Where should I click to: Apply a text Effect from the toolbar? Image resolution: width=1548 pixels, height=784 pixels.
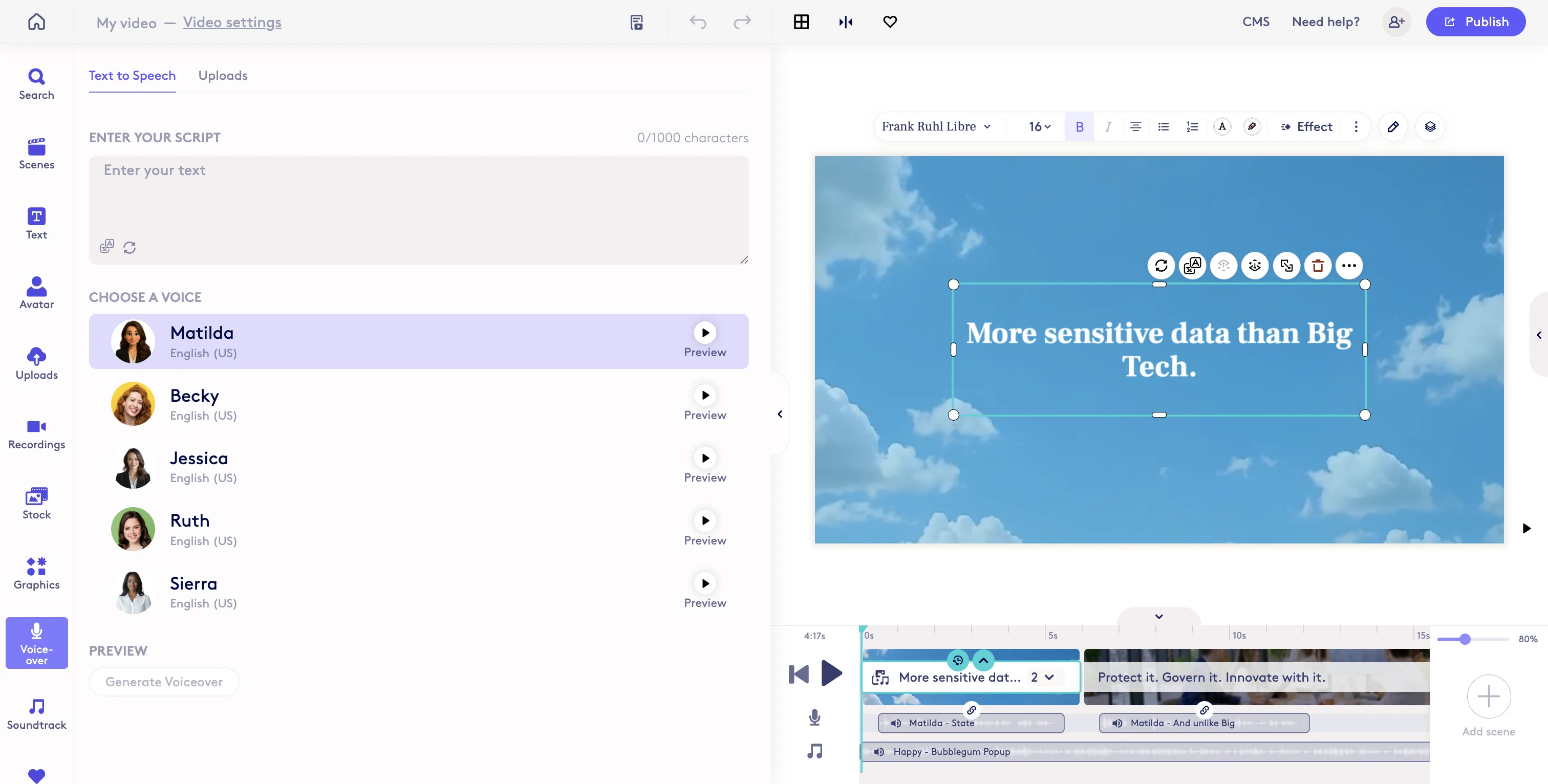[x=1307, y=126]
